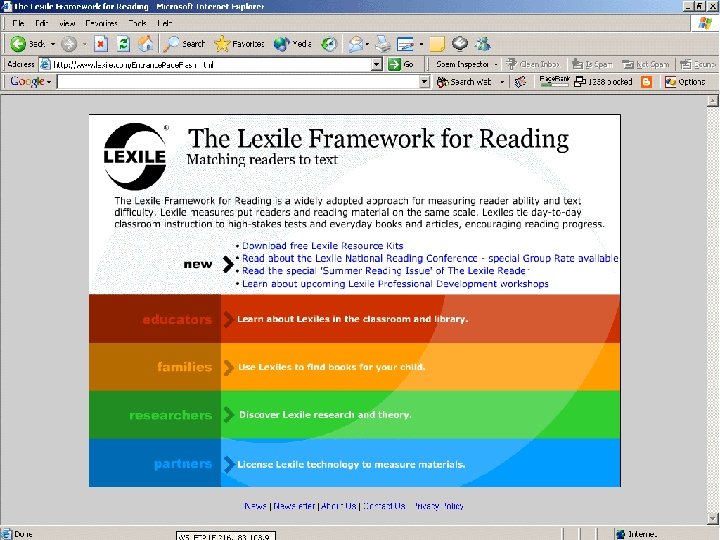
Task: Open the History clock icon
Action: tap(329, 44)
